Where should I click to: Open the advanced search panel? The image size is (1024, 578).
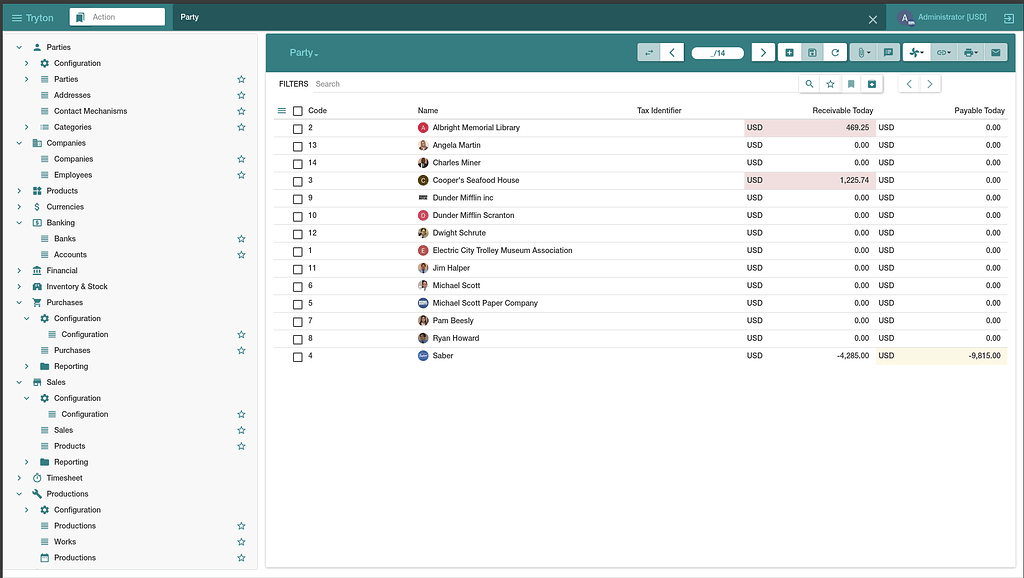coord(810,83)
